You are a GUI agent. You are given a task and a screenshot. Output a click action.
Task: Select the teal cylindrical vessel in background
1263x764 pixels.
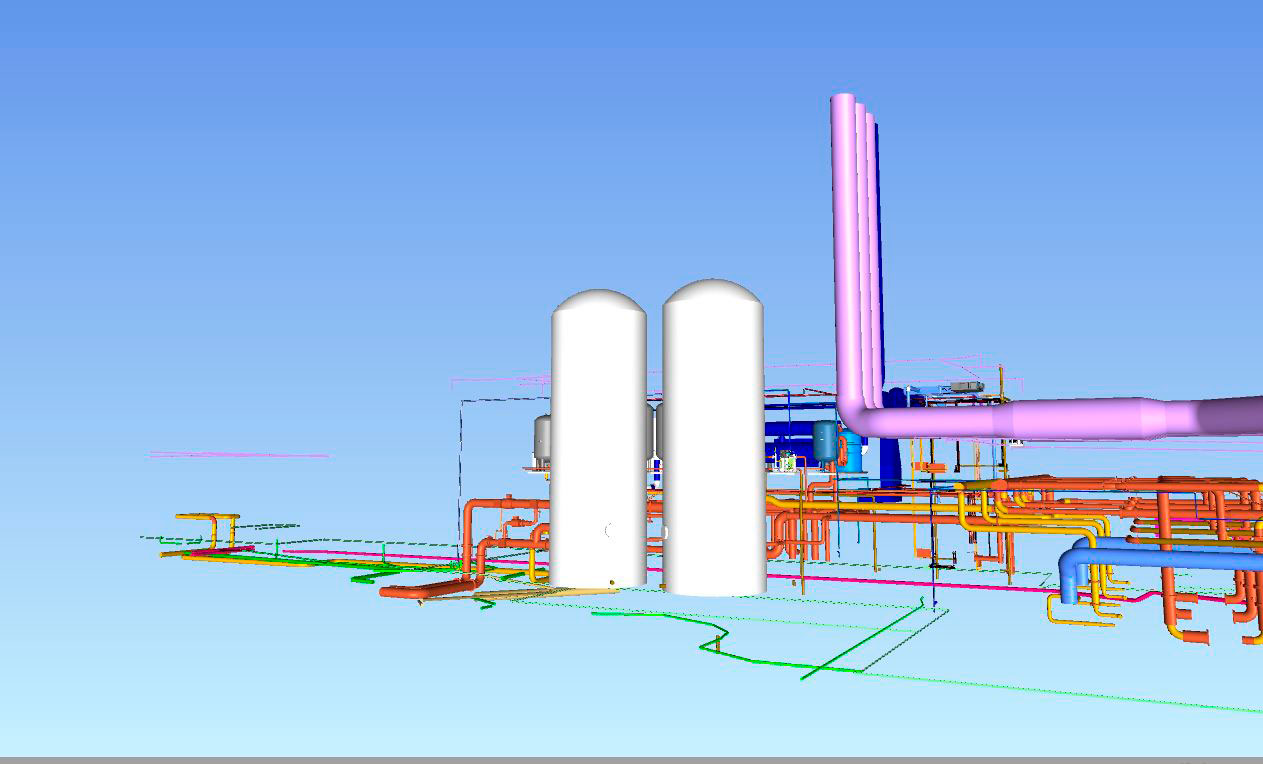pyautogui.click(x=825, y=440)
